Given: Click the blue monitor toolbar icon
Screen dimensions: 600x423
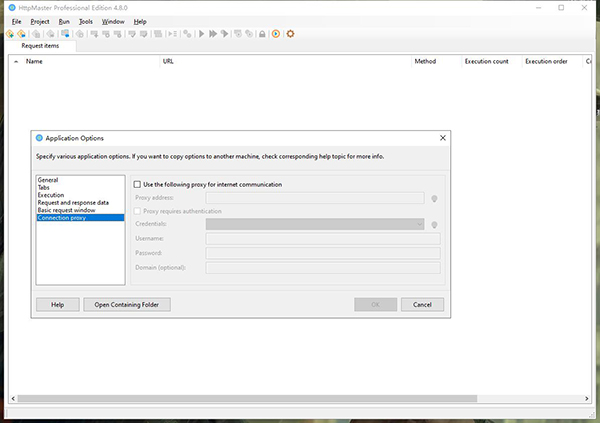Looking at the screenshot, I should pos(65,34).
